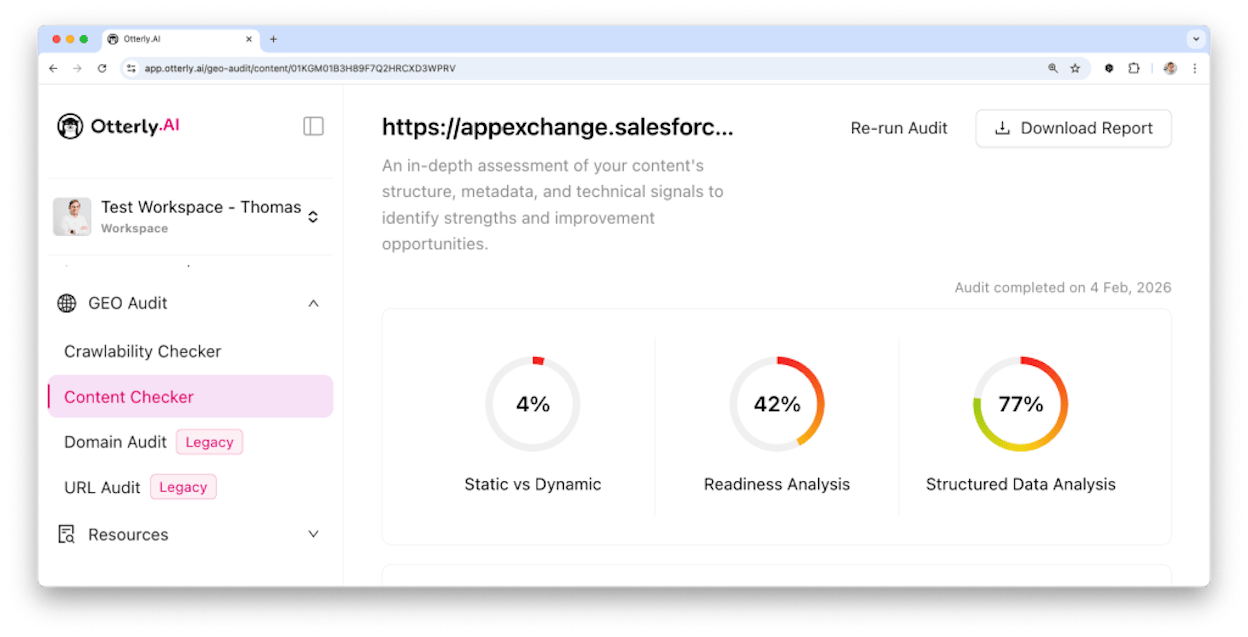Image resolution: width=1248 pixels, height=637 pixels.
Task: Click the 77% Structured Data Analysis gauge
Action: click(1021, 404)
